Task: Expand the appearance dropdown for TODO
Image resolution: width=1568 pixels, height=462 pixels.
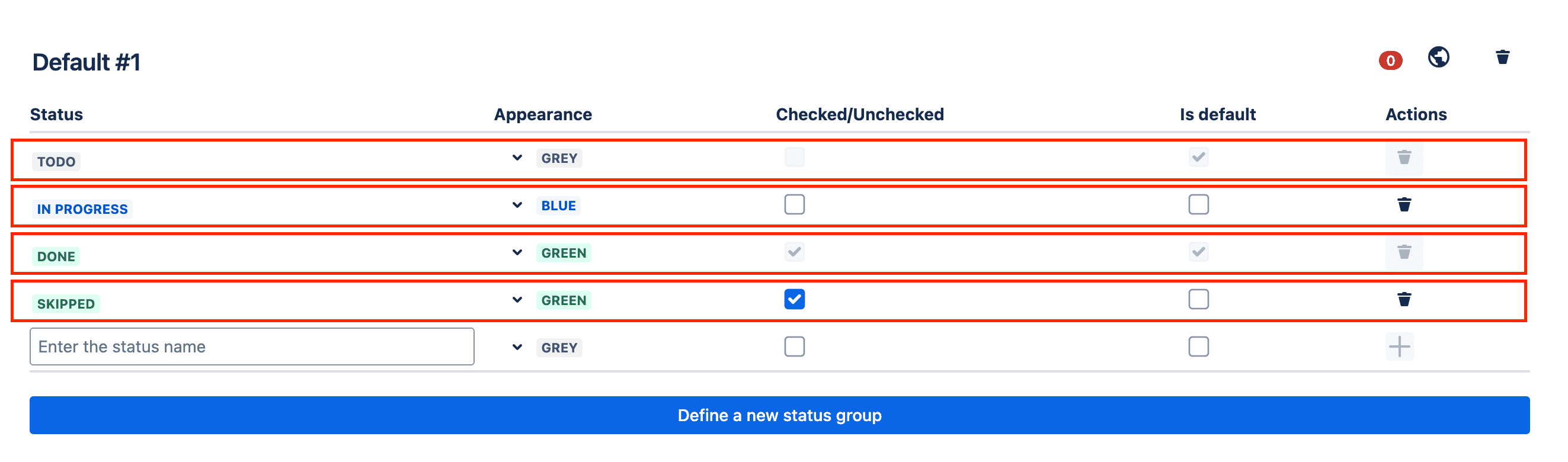Action: click(517, 158)
